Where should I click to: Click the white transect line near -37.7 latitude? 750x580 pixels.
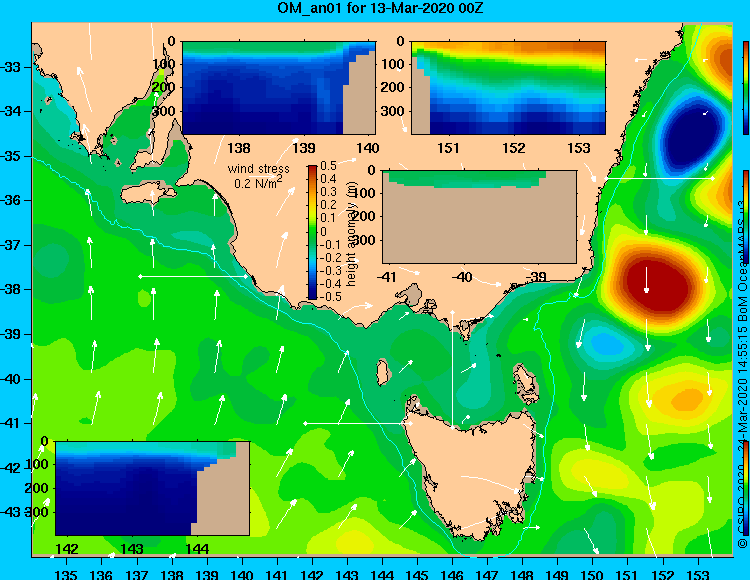pyautogui.click(x=193, y=276)
